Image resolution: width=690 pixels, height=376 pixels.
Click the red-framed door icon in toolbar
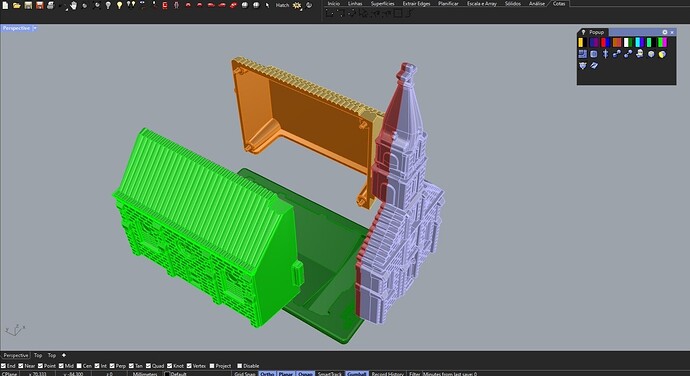pos(165,5)
